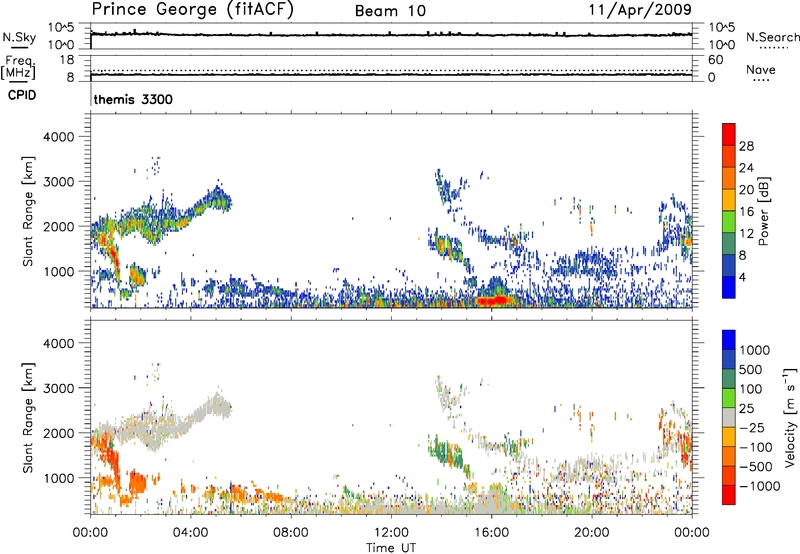
Task: Select the 'Beam 10' header text
Action: [390, 11]
